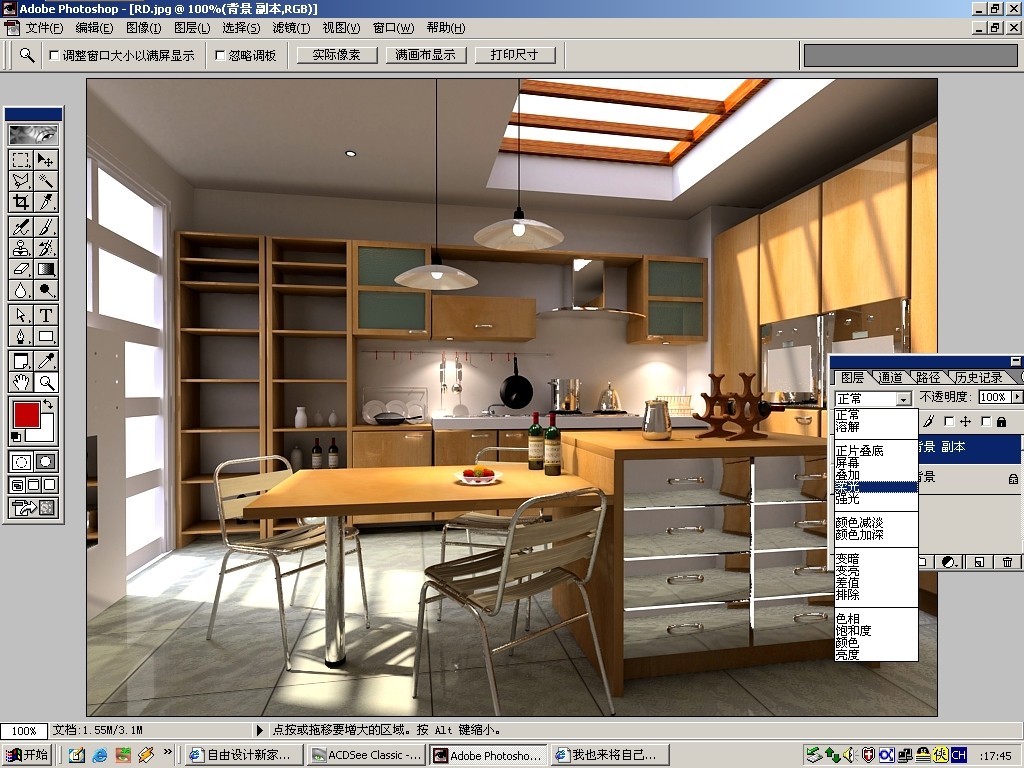This screenshot has height=768, width=1024.
Task: Select the Crop tool
Action: (20, 202)
